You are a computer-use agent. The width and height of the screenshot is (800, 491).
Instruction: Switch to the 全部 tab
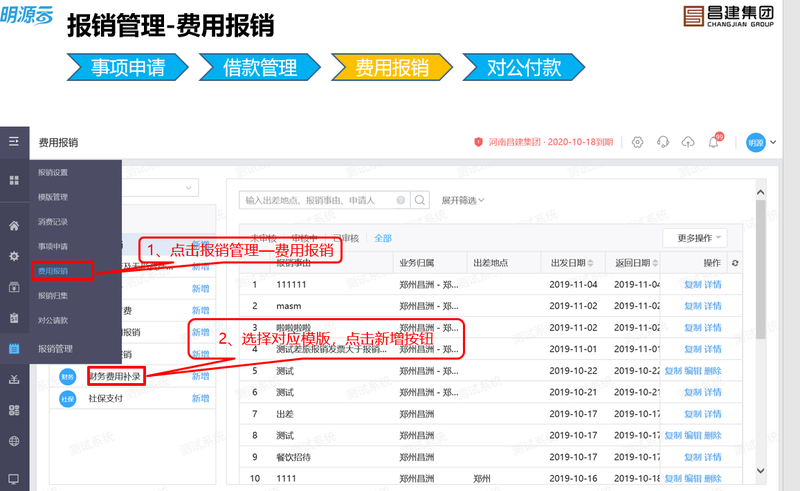(x=383, y=238)
